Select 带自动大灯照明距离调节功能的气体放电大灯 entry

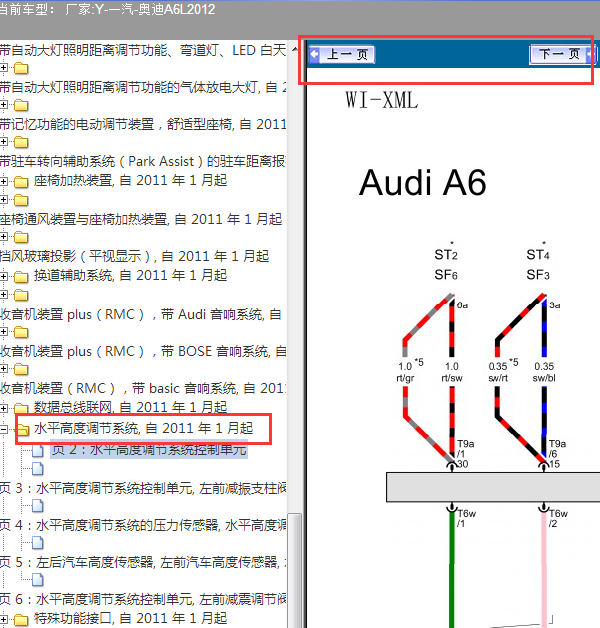coord(143,87)
